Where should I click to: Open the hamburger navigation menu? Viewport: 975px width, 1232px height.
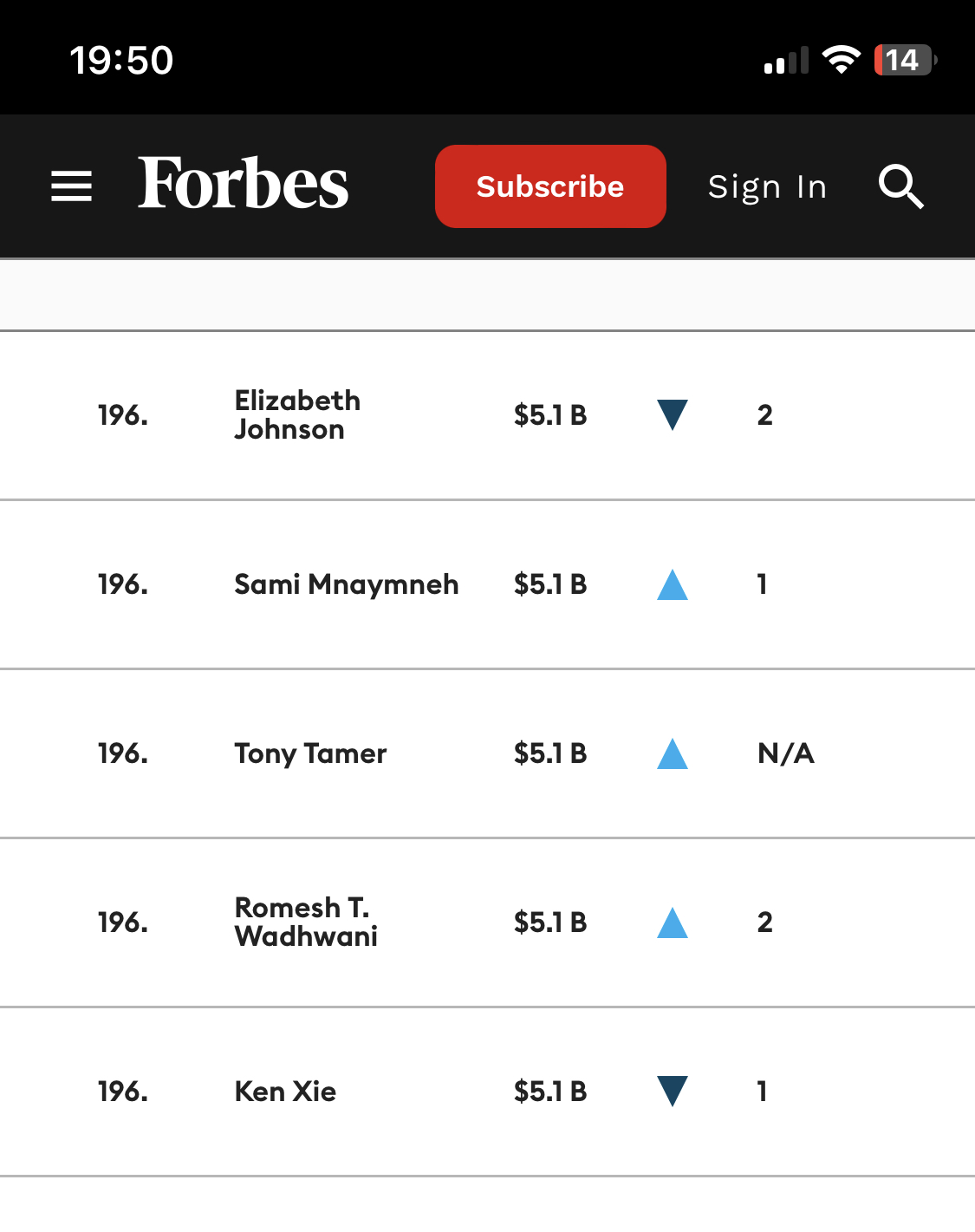pyautogui.click(x=71, y=186)
